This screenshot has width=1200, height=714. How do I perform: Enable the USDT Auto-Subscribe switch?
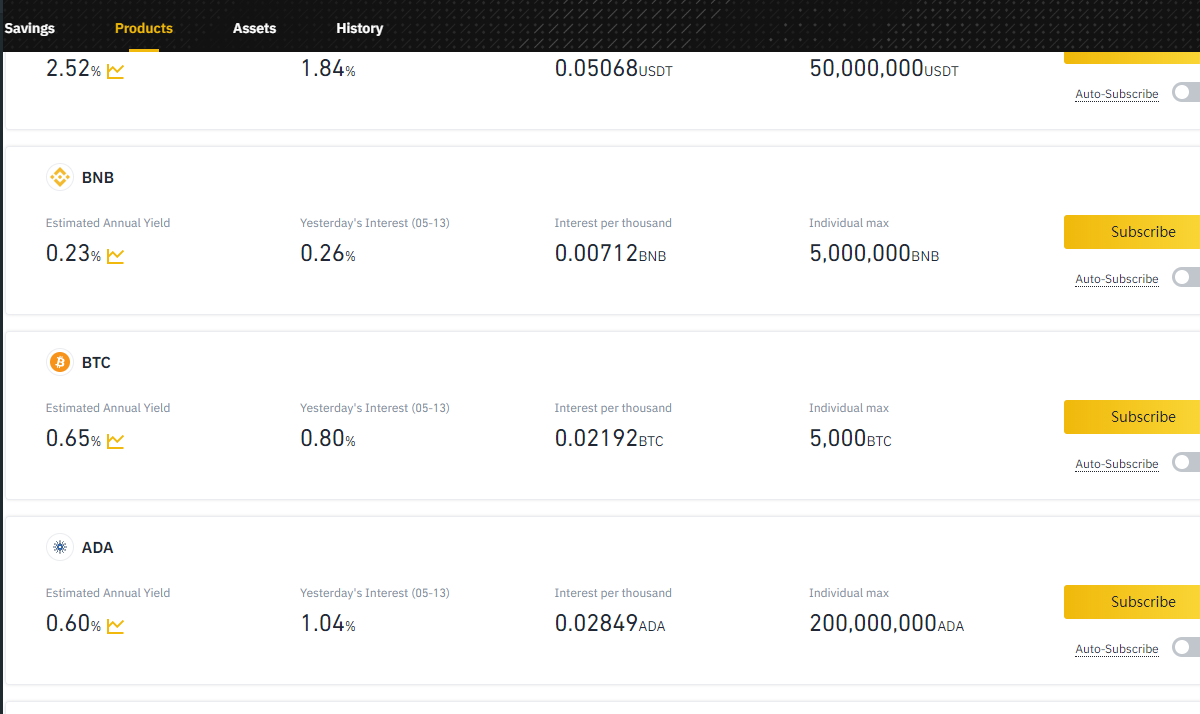(1186, 93)
